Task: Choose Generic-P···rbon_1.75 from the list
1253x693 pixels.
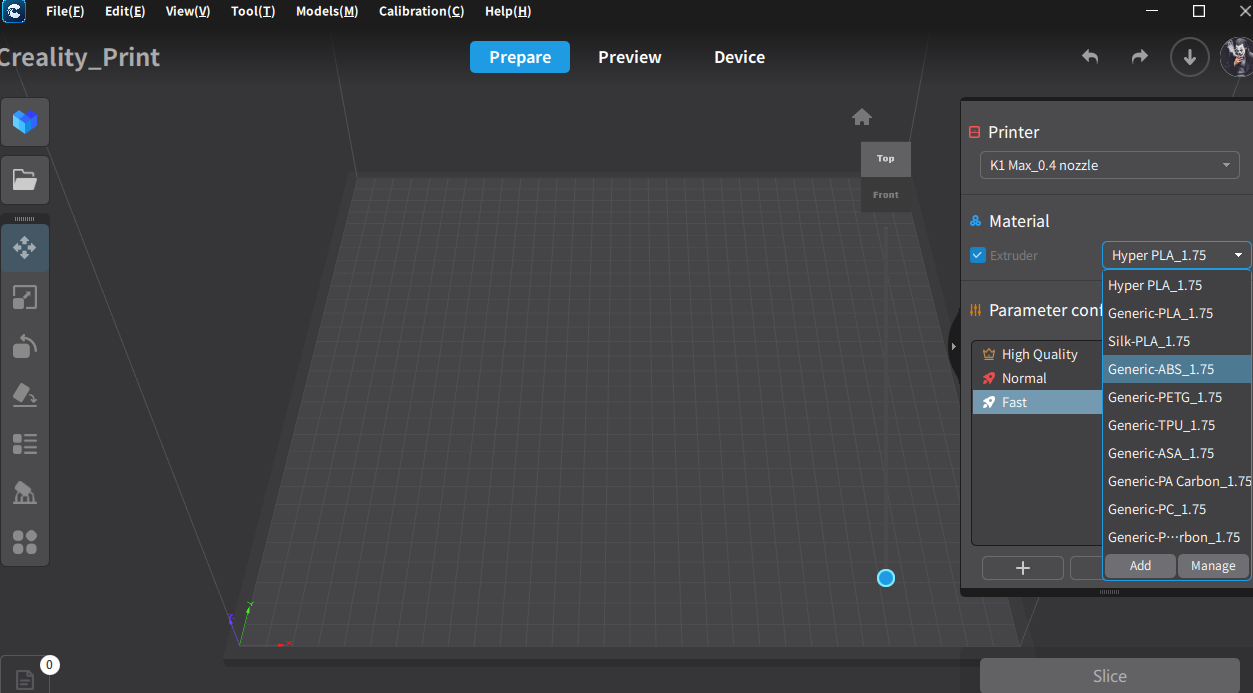Action: [1177, 537]
